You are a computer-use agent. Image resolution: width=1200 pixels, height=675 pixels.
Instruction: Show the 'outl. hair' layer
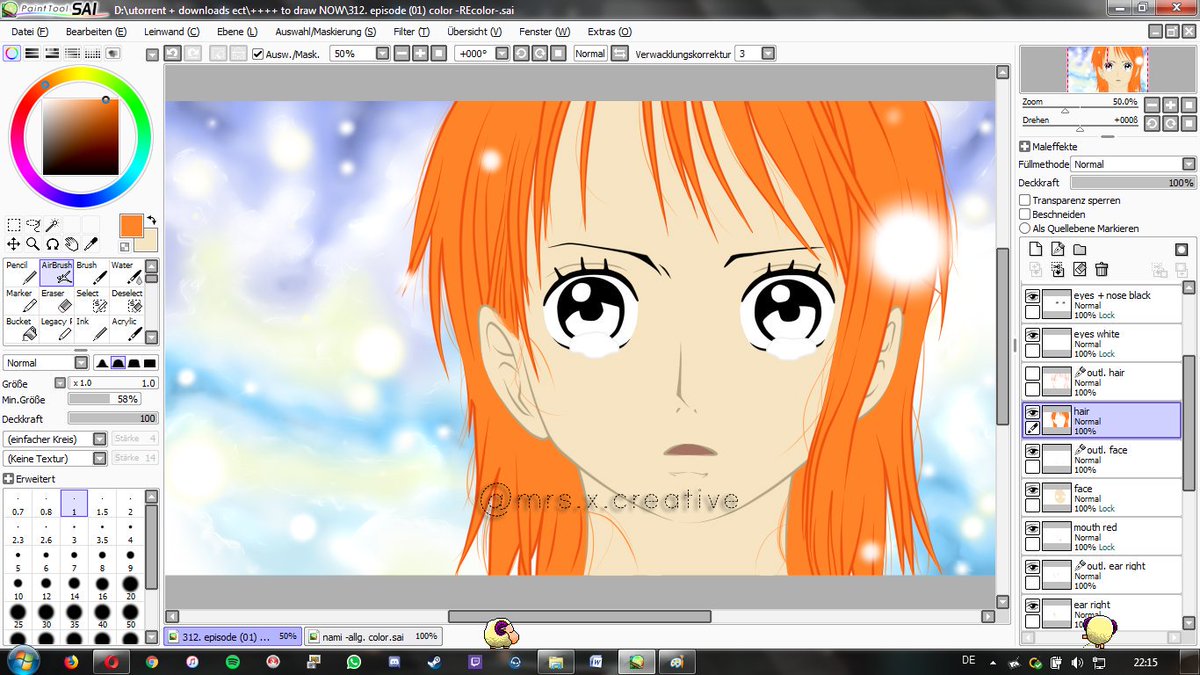[1032, 373]
